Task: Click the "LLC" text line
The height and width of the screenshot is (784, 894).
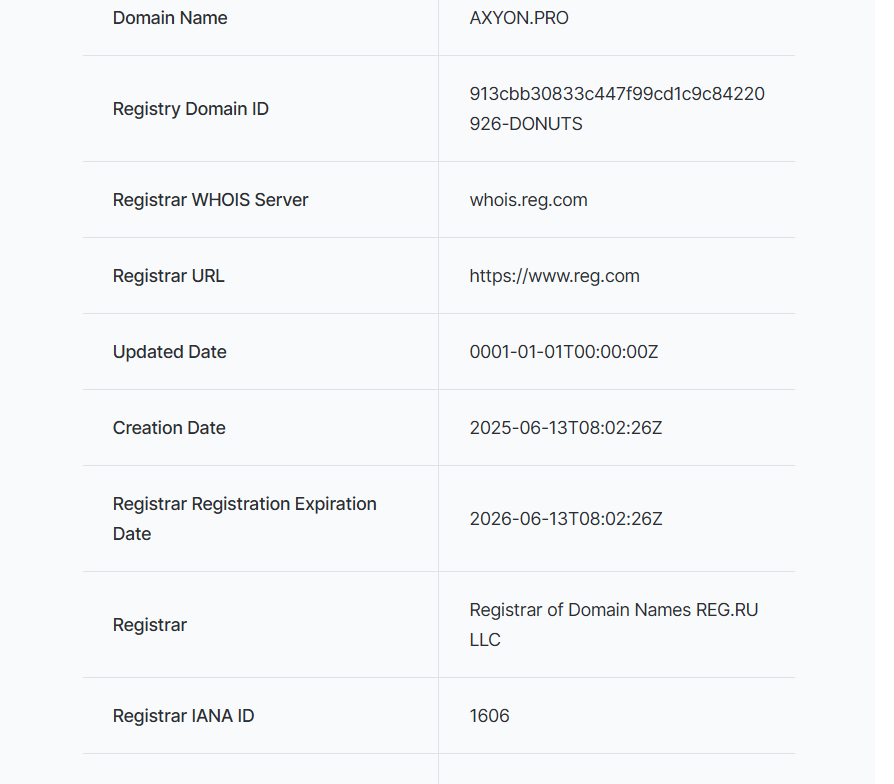Action: (485, 640)
